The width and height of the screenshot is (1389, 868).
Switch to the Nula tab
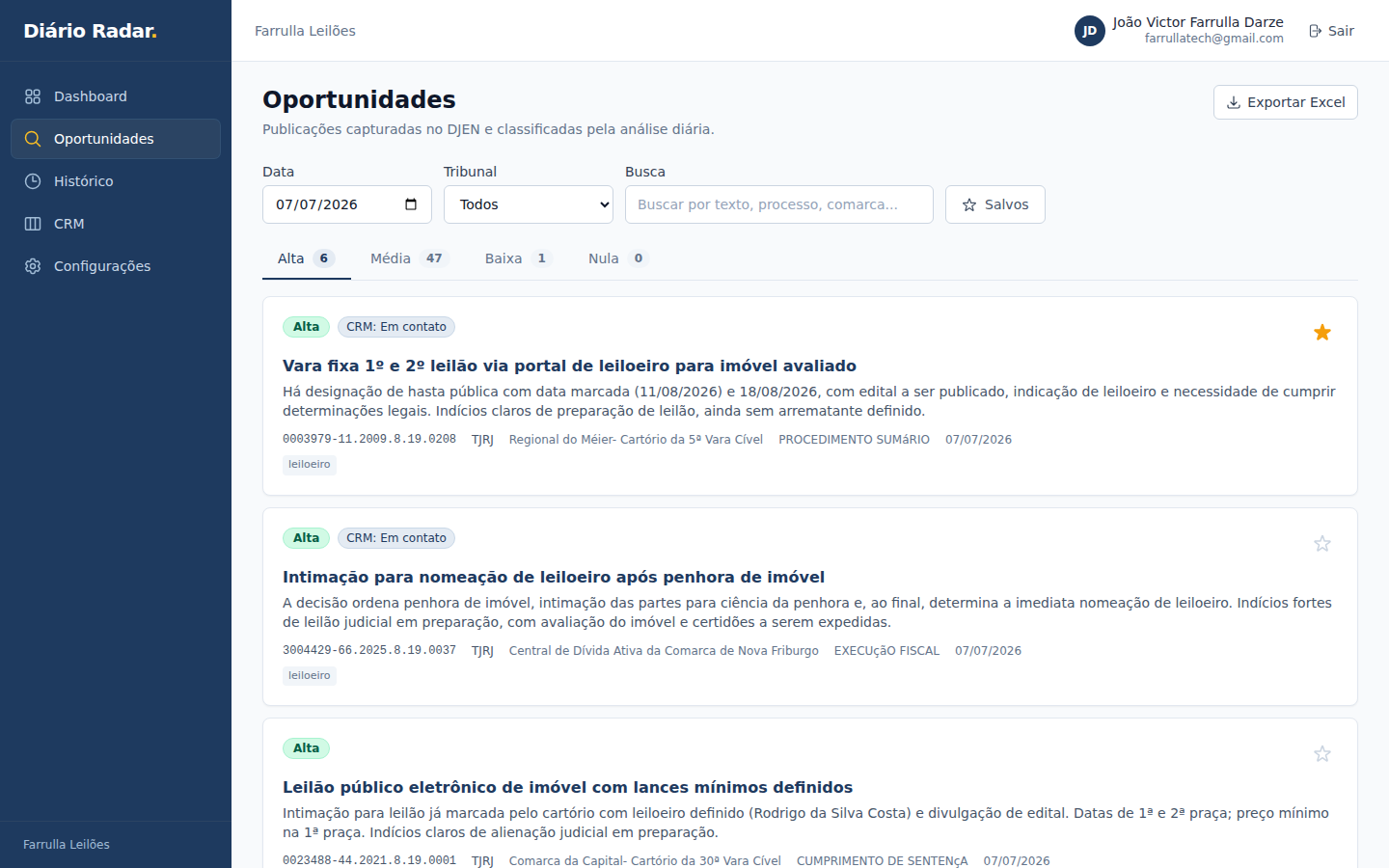[x=618, y=258]
